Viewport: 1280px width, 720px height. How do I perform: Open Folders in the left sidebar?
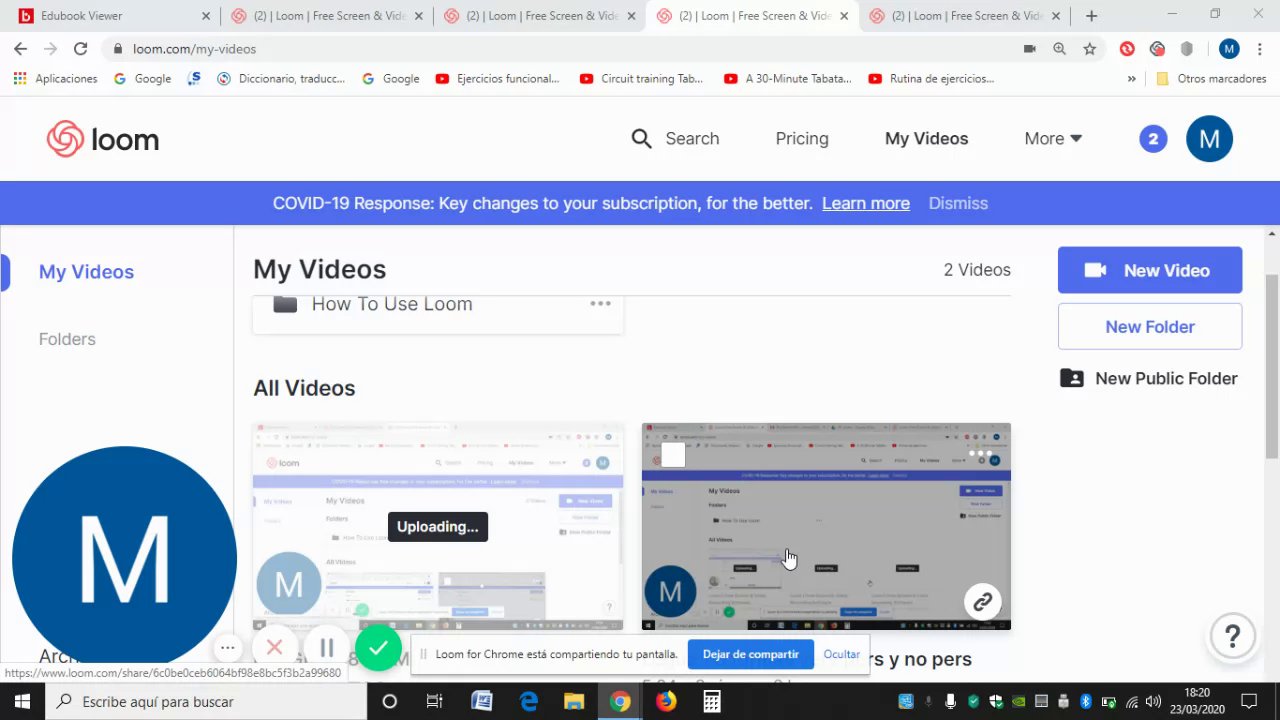(x=67, y=339)
